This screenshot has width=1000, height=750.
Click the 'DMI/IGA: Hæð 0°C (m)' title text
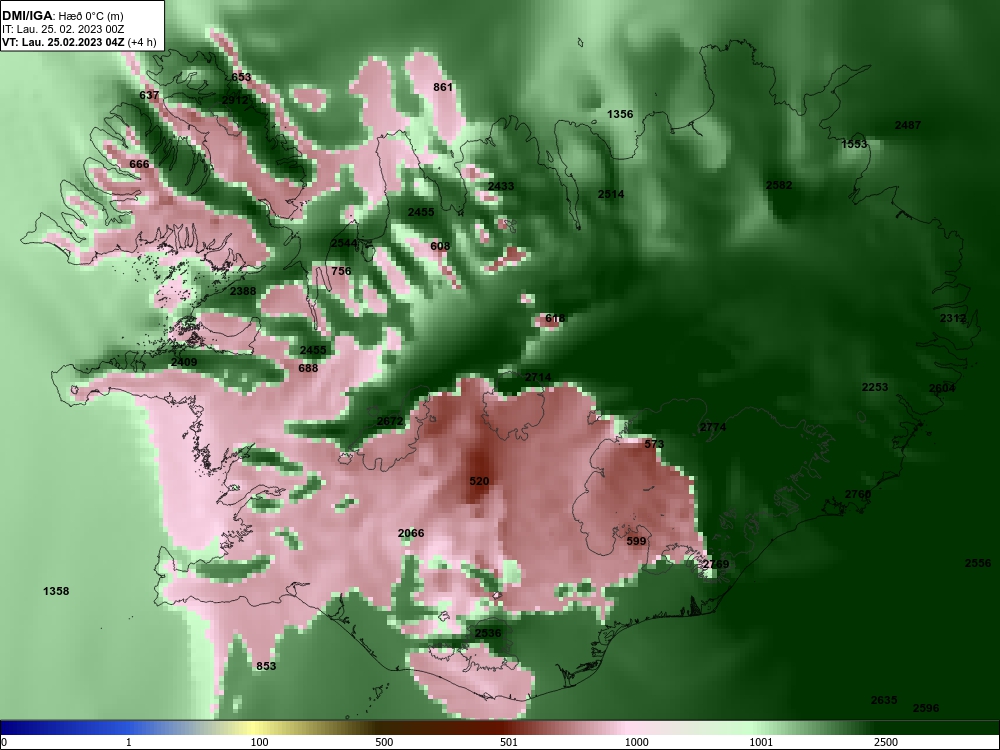coord(62,16)
